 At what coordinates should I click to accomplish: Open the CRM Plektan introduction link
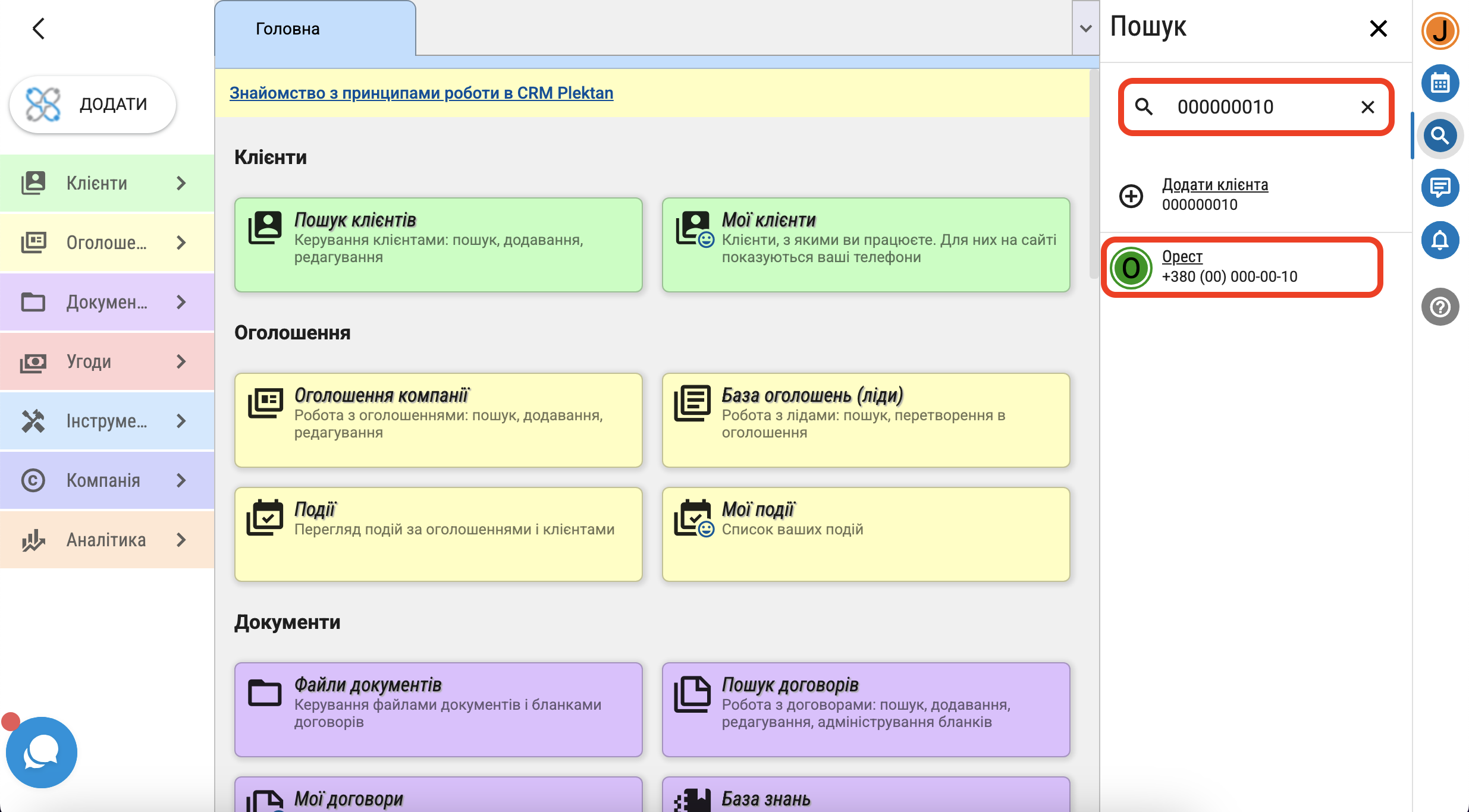(421, 93)
